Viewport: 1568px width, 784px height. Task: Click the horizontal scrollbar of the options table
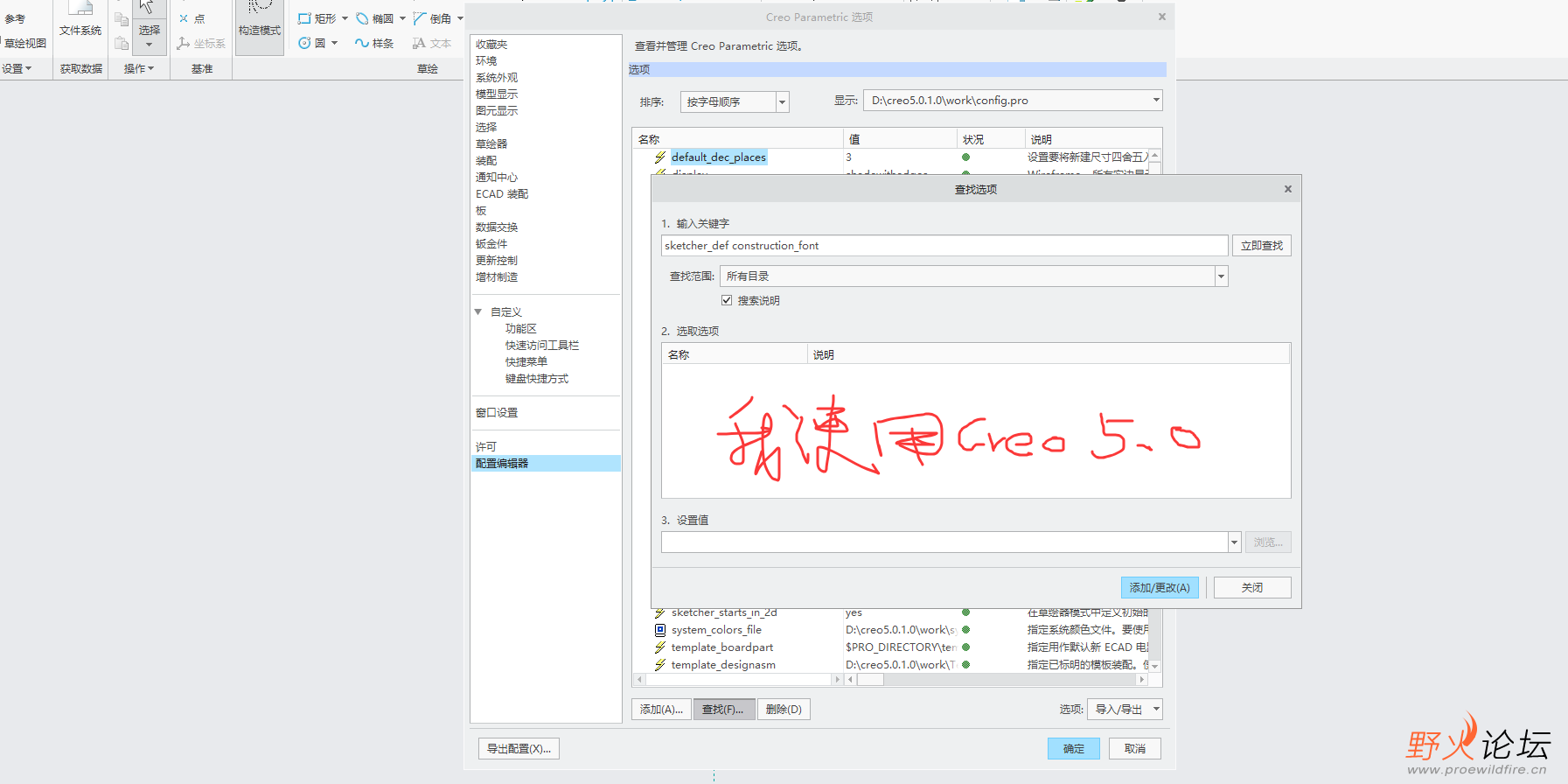(x=996, y=680)
